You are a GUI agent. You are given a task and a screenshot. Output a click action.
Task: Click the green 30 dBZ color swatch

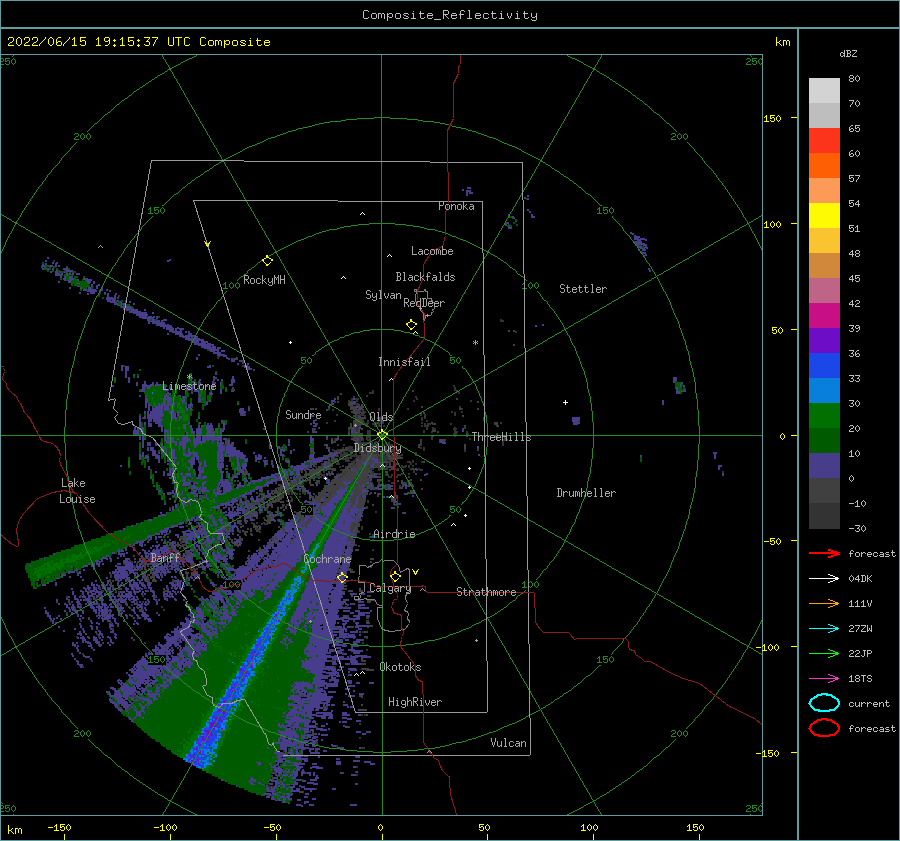(824, 415)
